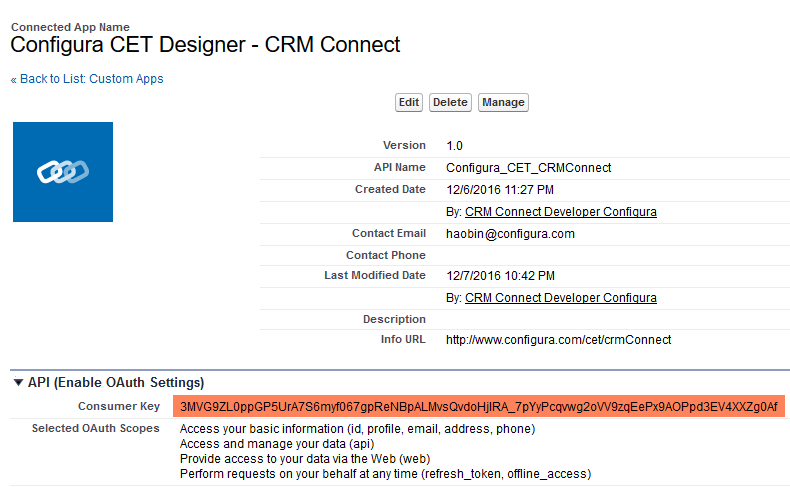Screen dimensions: 790x487
Task: Select the contact email haobin@configura.com
Action: coord(510,234)
